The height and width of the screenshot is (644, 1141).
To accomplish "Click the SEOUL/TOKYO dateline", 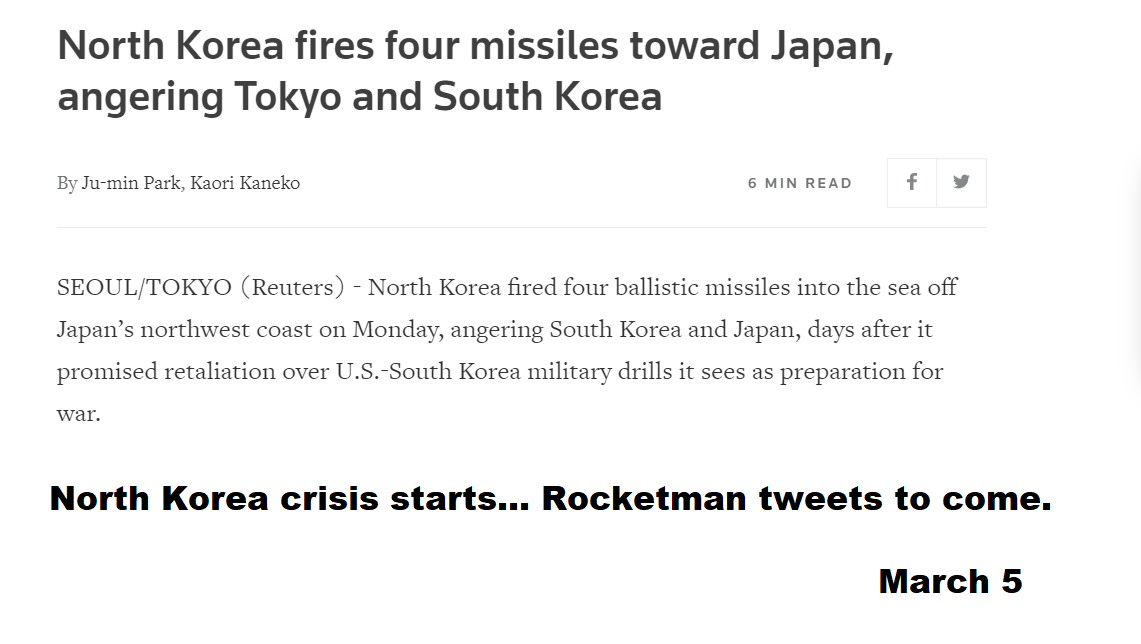I will pos(144,288).
